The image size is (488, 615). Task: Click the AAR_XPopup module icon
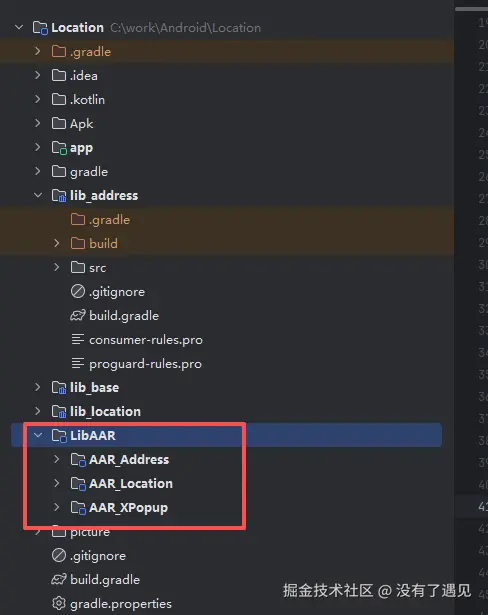pos(78,508)
